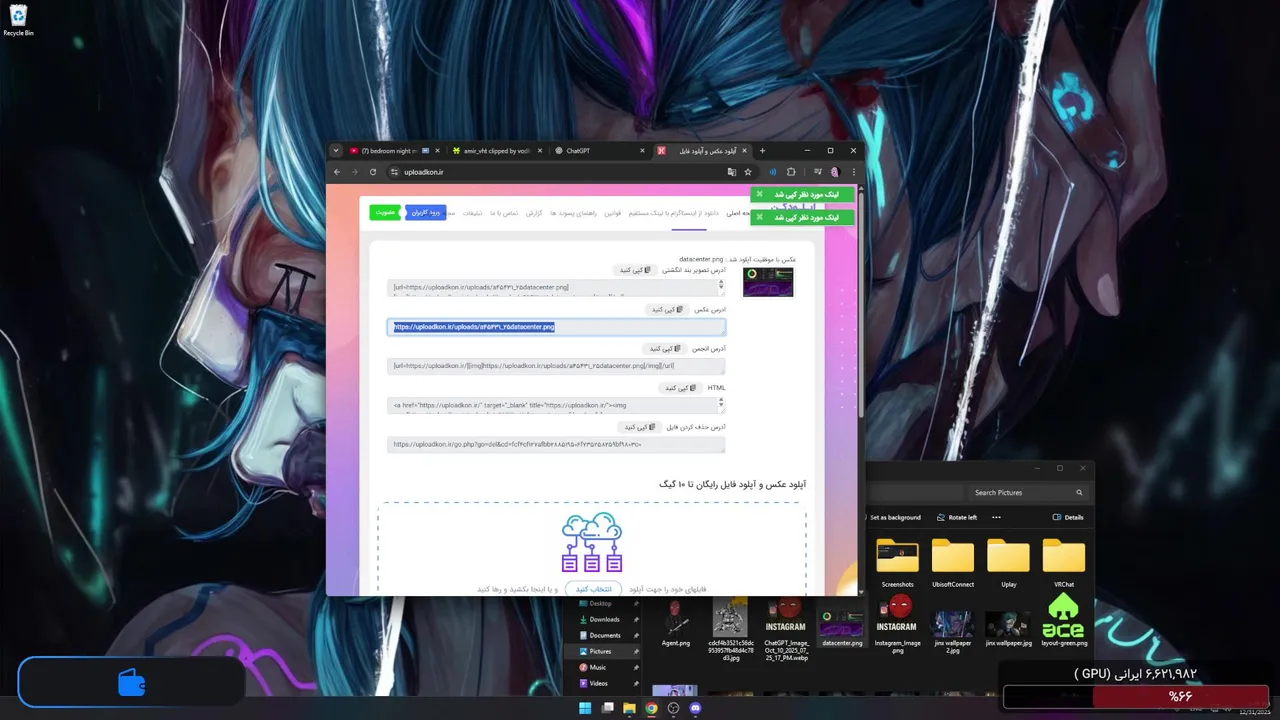Open Documents in Explorer sidebar
This screenshot has height=720, width=1280.
[x=604, y=635]
